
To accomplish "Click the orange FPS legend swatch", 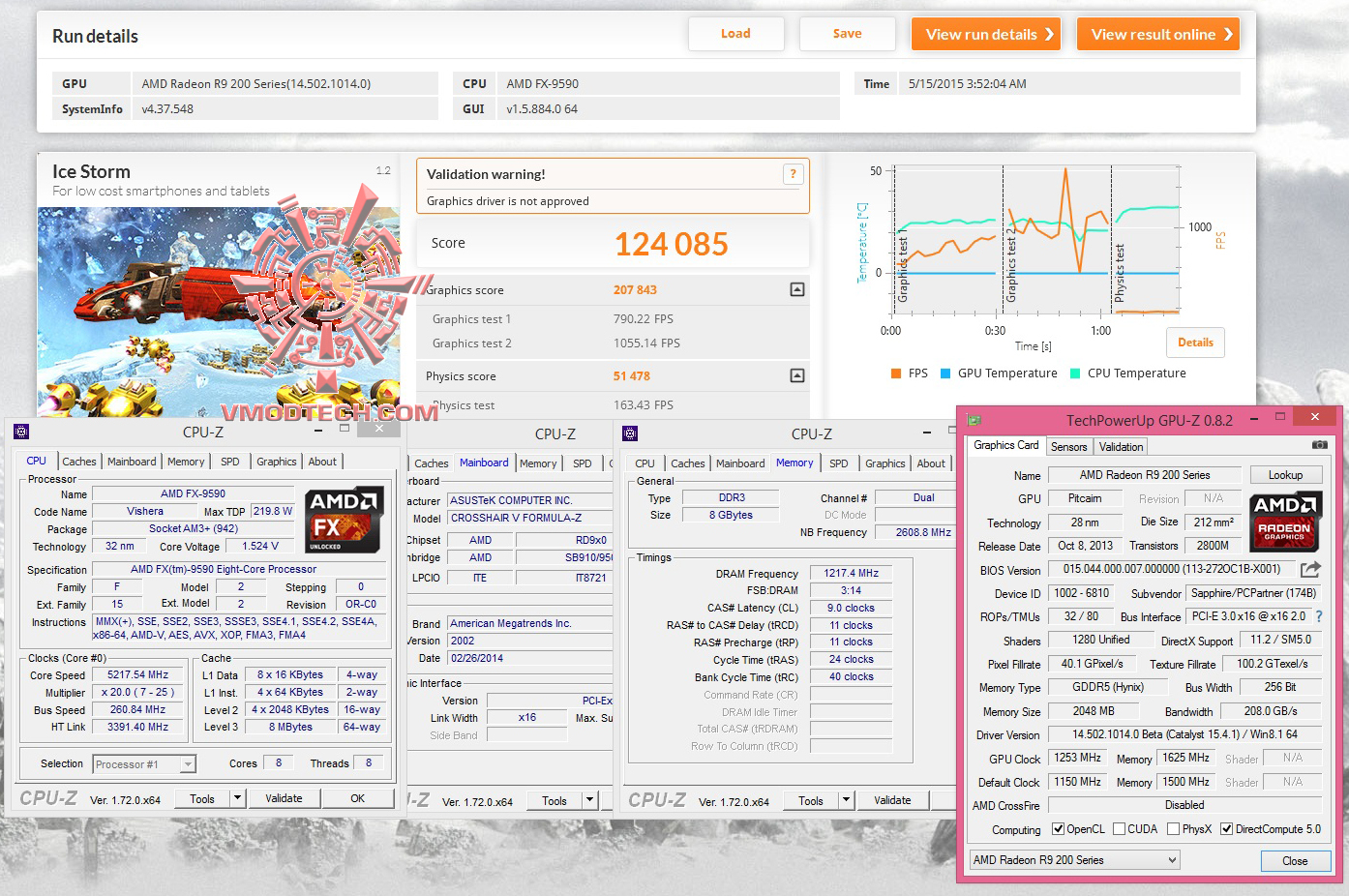I will tap(896, 373).
